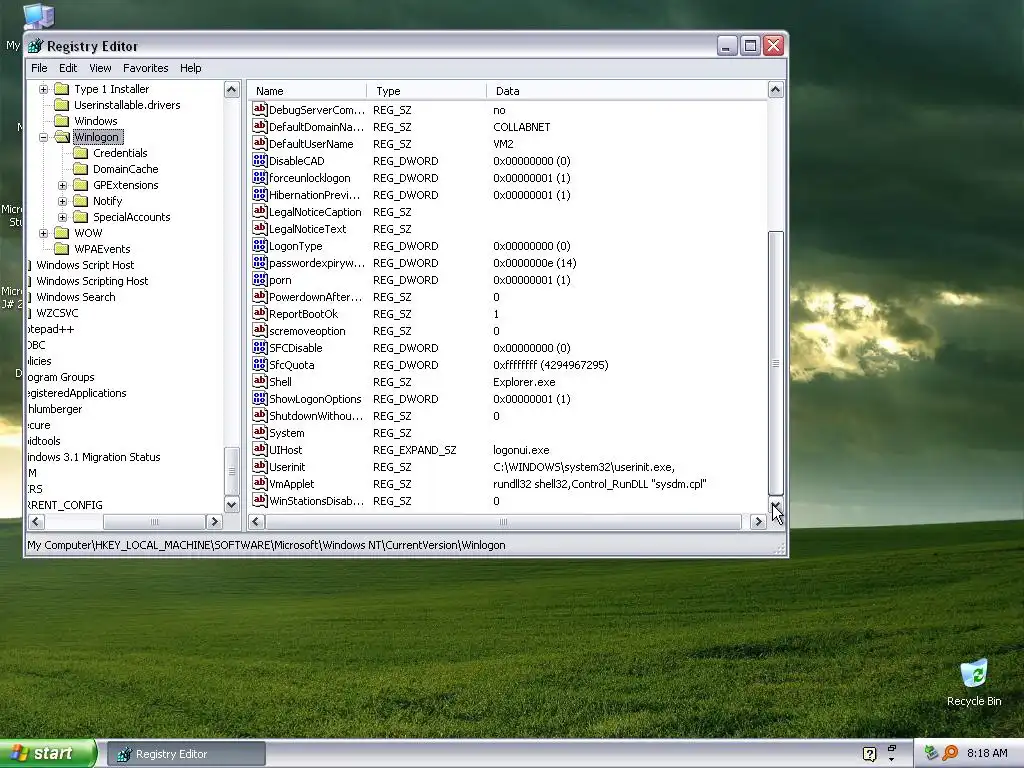Click the values pane scroll left arrow
1024x768 pixels.
pos(256,521)
